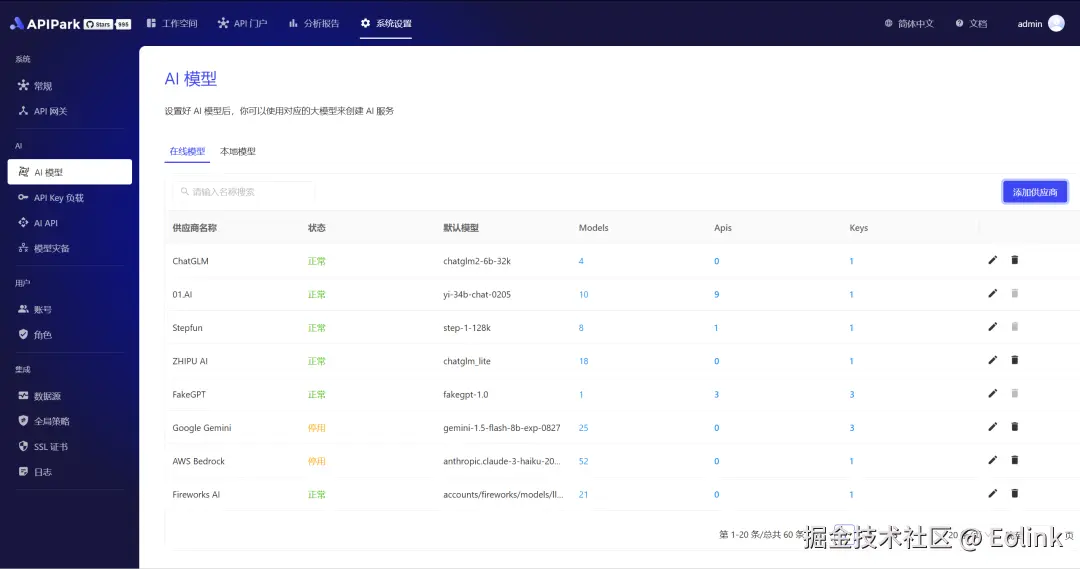Go to API 门户 top menu
Viewport: 1080px width, 569px height.
point(242,23)
